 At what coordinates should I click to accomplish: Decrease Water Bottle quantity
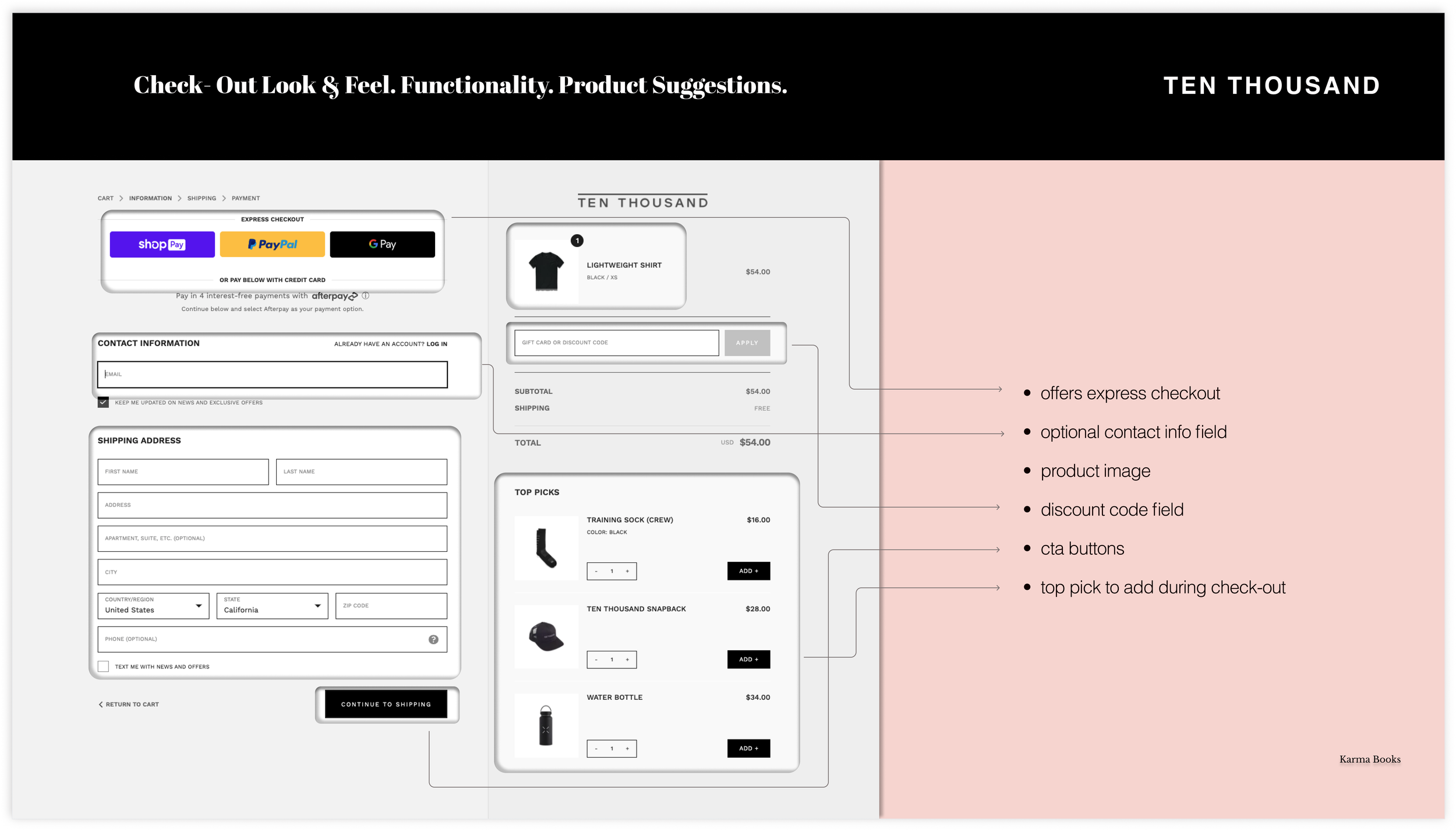pos(596,748)
